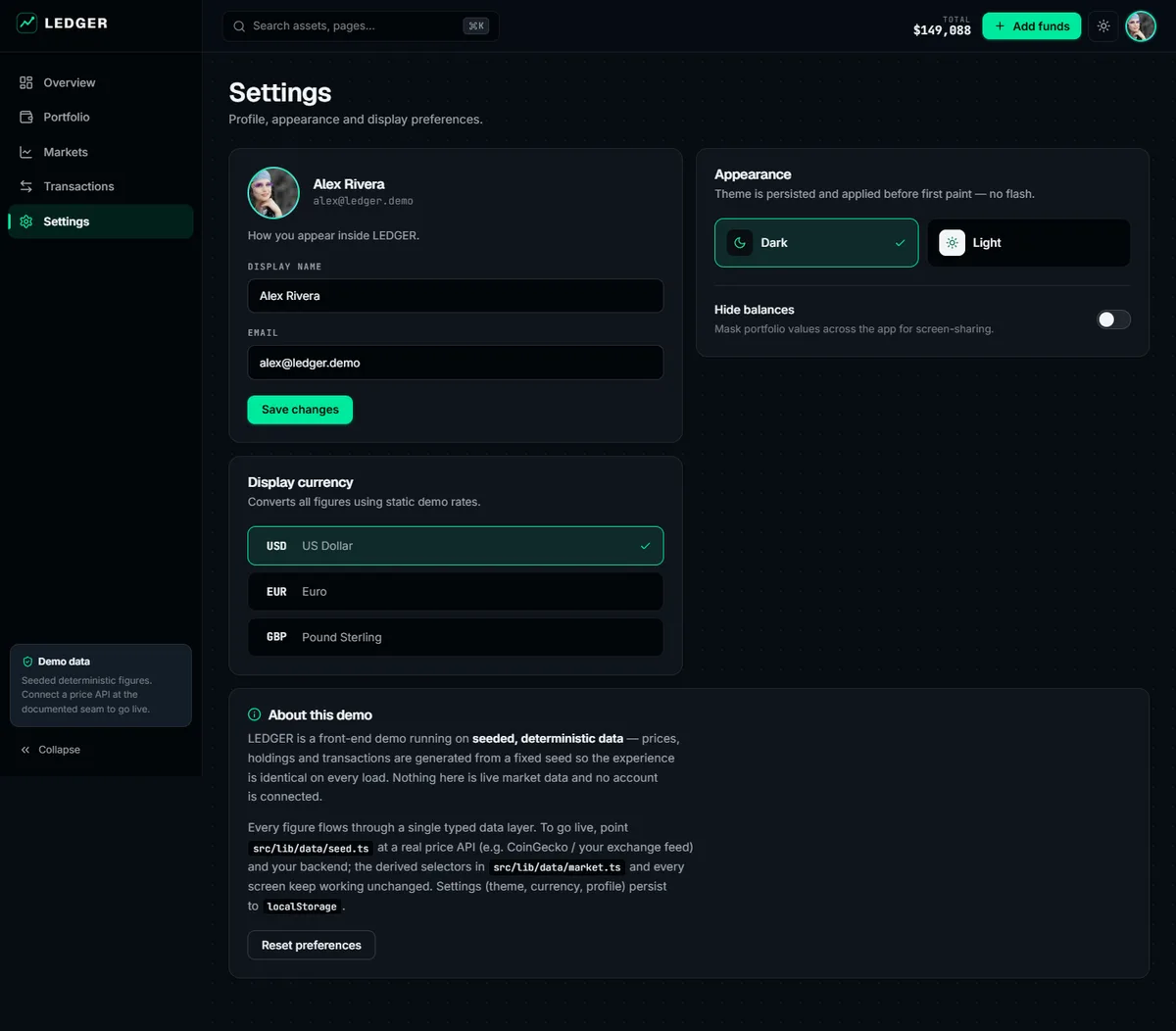Click the src/lib/data/seed.ts code label
The height and width of the screenshot is (1031, 1176).
(311, 848)
